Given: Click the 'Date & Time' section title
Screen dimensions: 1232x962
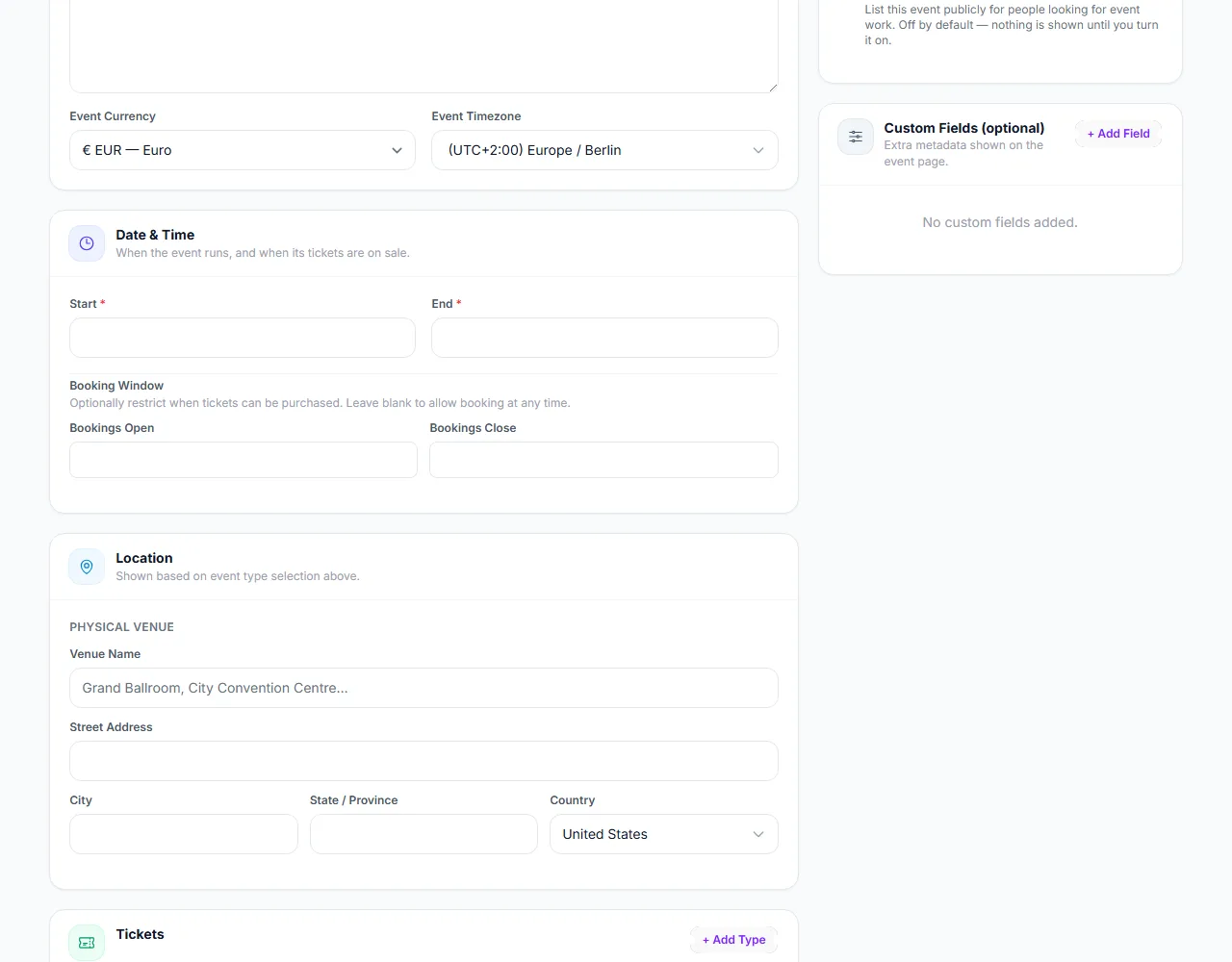Looking at the screenshot, I should click(155, 235).
